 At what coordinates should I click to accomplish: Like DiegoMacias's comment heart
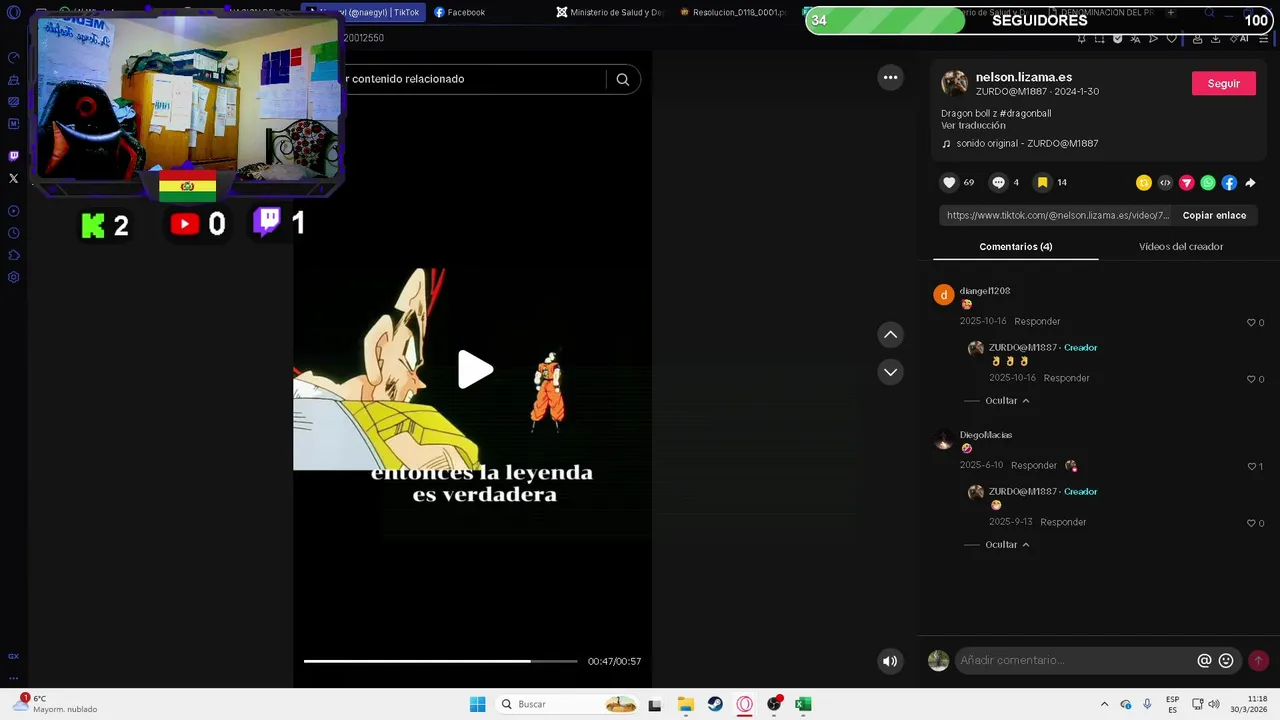(1250, 467)
